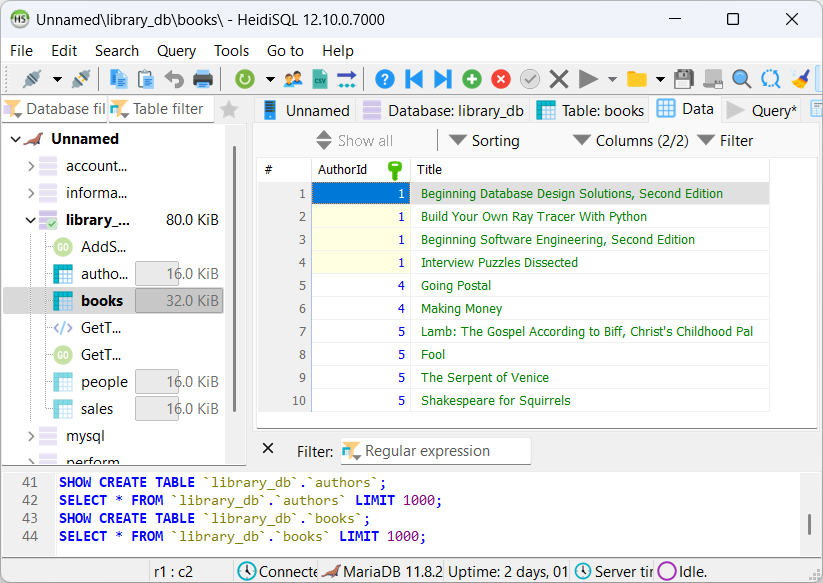Click the Export to CSV icon
The height and width of the screenshot is (583, 823).
coord(320,79)
